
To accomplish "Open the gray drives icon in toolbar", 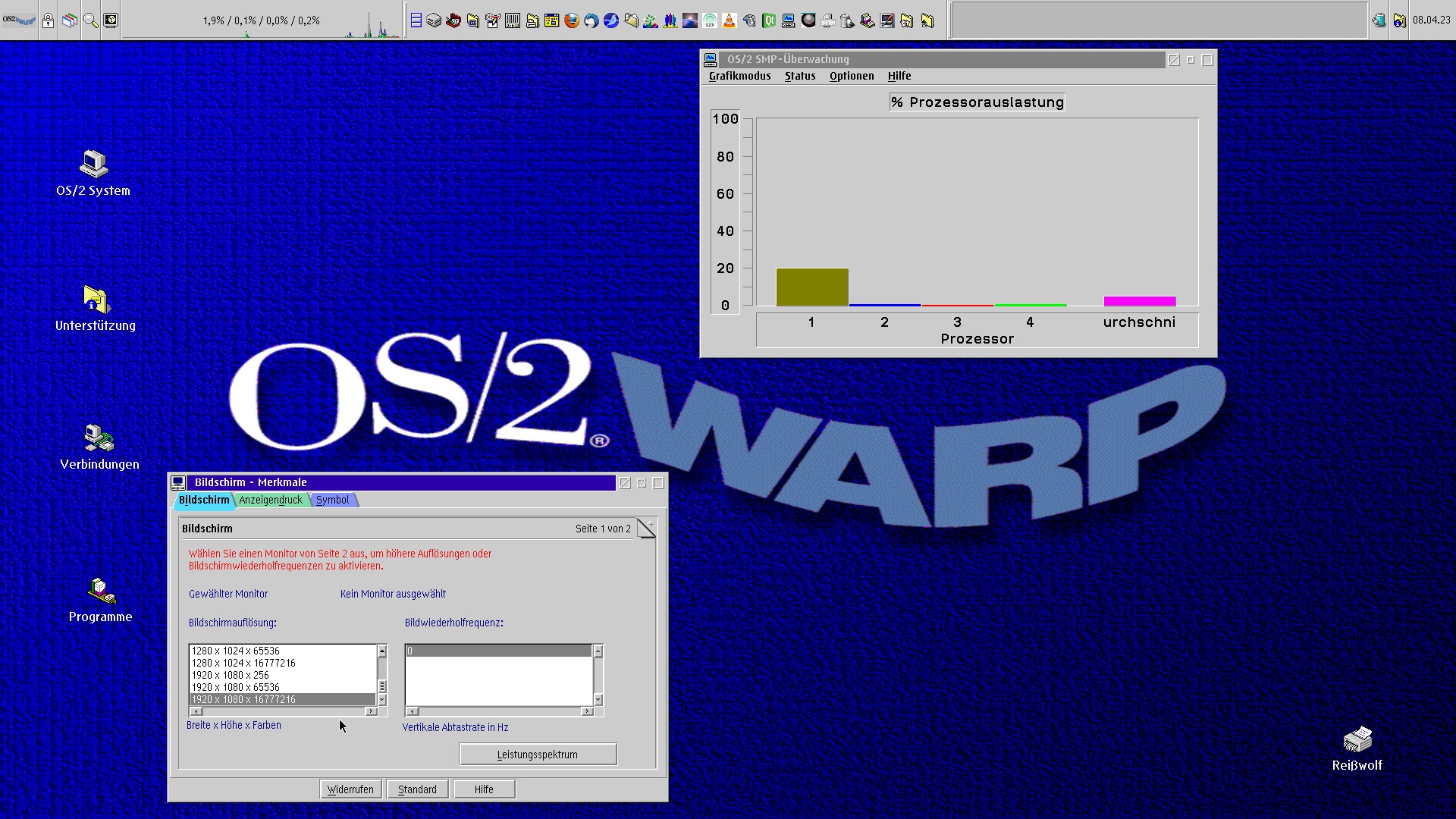I will tap(434, 20).
